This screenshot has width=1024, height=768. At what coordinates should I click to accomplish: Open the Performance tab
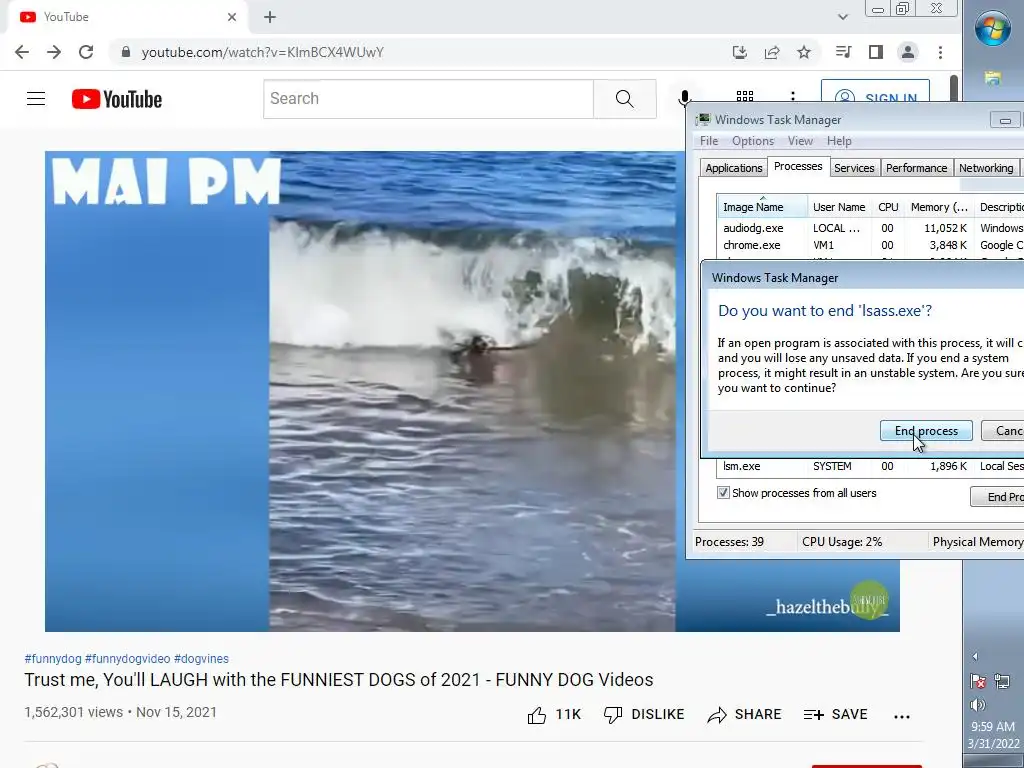(x=916, y=168)
